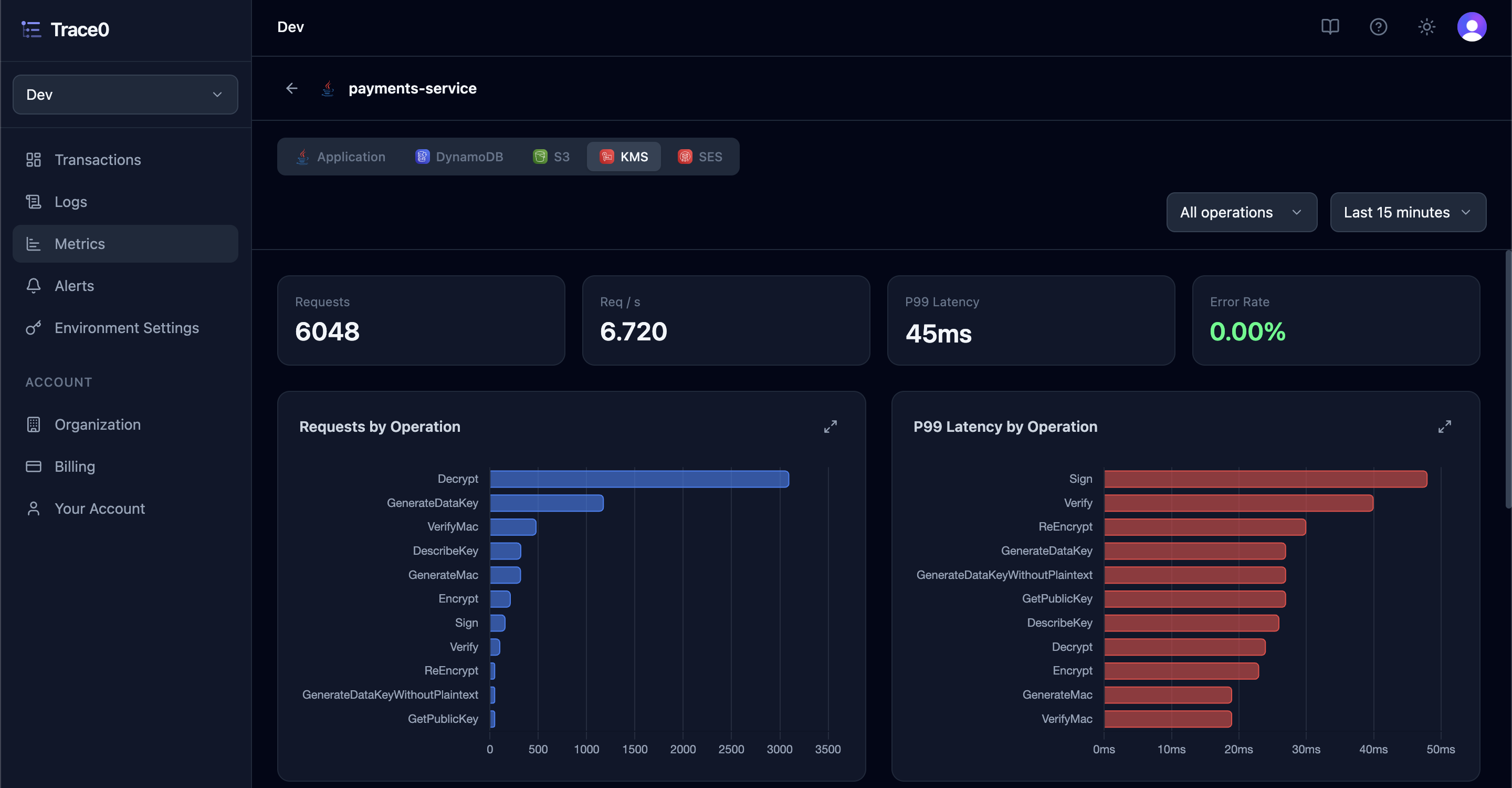Click the Your Account person icon
The height and width of the screenshot is (788, 1512).
pyautogui.click(x=34, y=509)
